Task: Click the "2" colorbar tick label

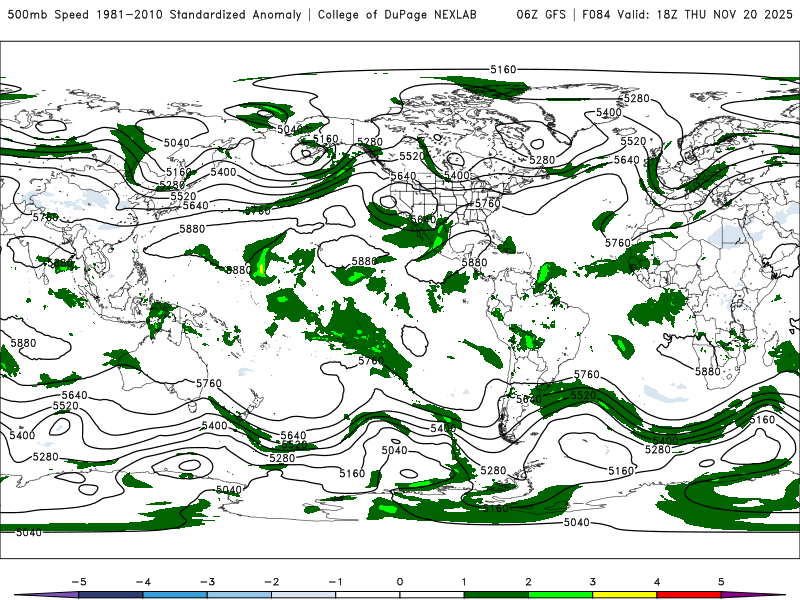Action: [529, 582]
